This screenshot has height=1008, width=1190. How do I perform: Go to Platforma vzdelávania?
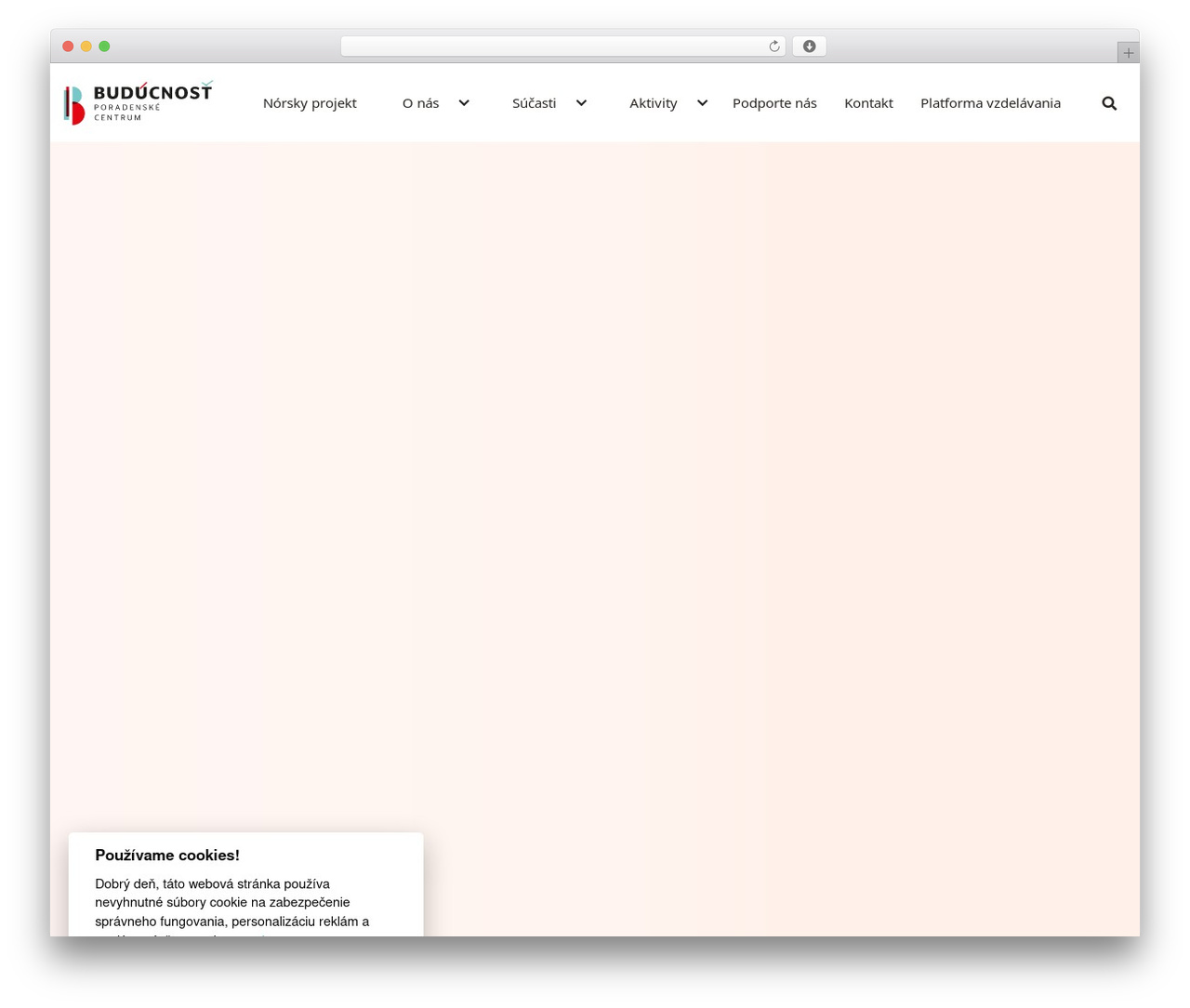990,103
